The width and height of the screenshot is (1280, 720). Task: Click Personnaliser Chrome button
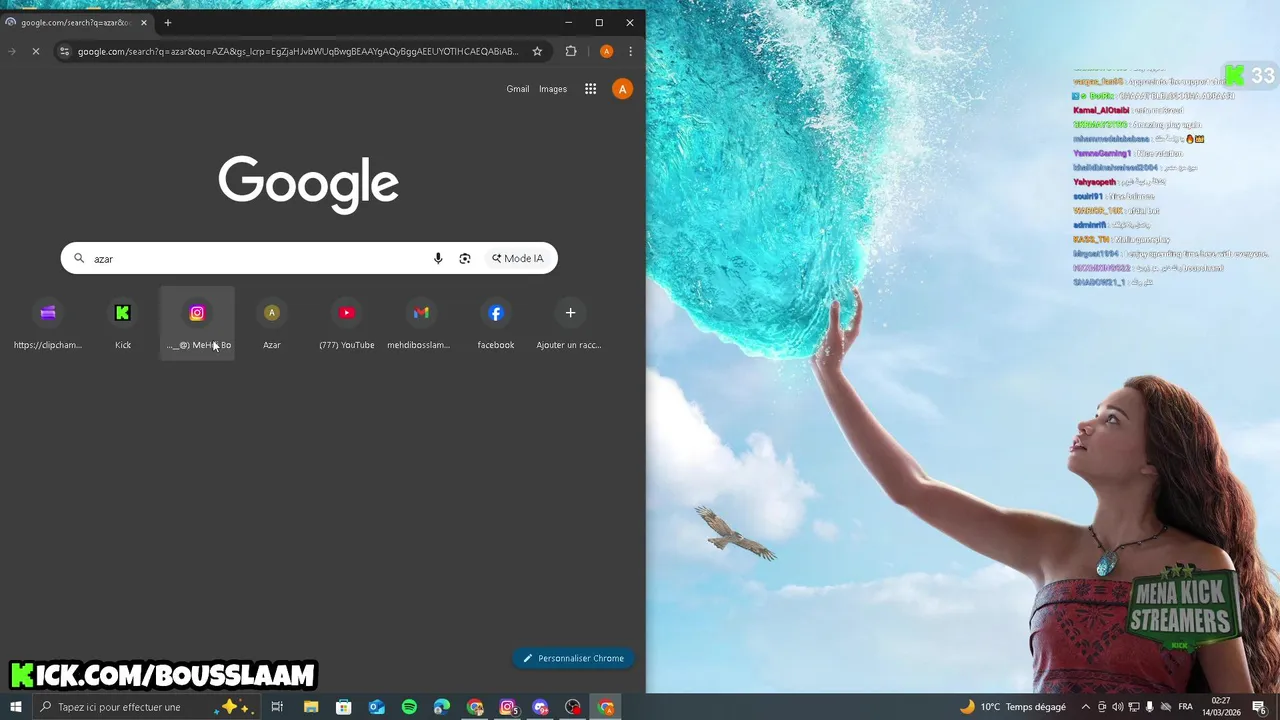[573, 658]
